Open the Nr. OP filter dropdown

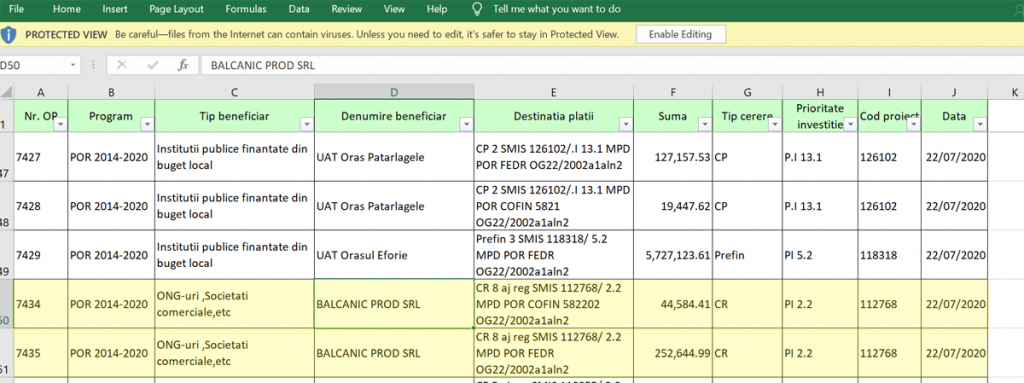click(x=60, y=124)
